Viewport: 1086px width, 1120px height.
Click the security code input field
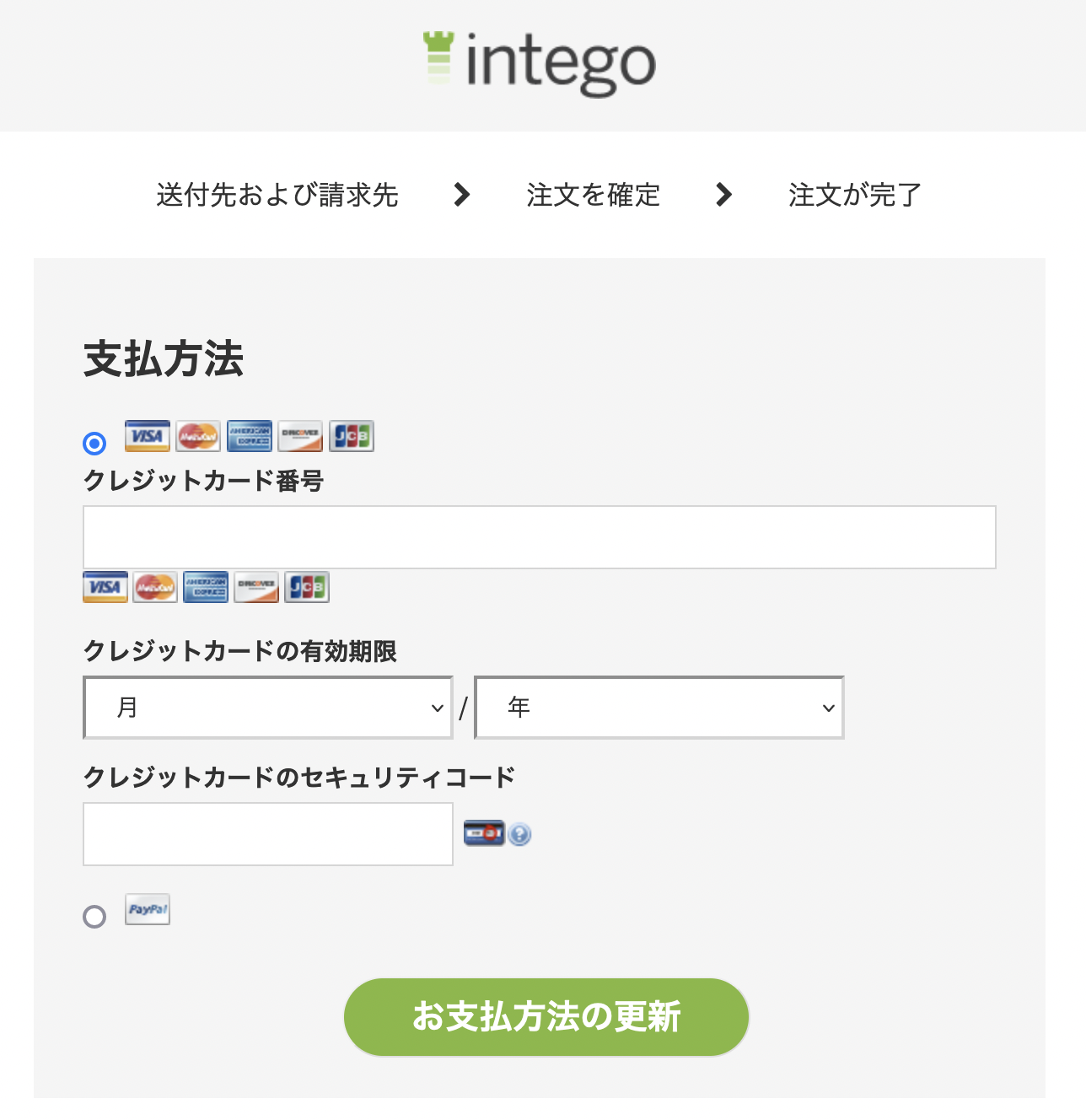[268, 834]
